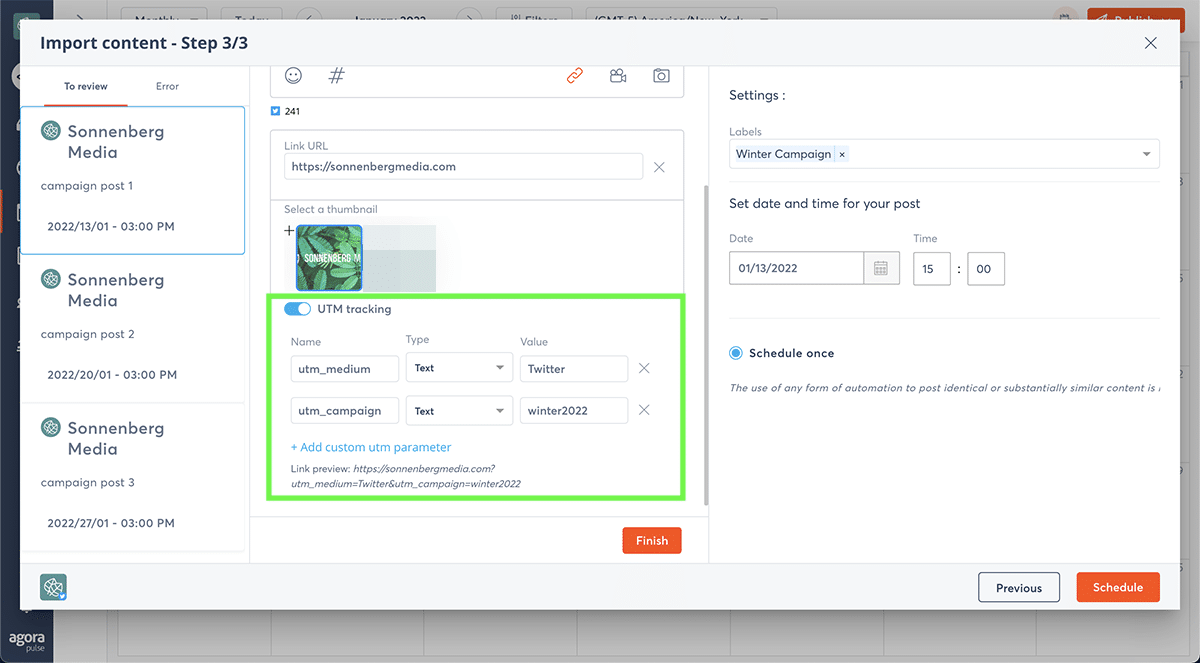Open the emoji picker icon
This screenshot has height=663, width=1200.
coord(293,76)
